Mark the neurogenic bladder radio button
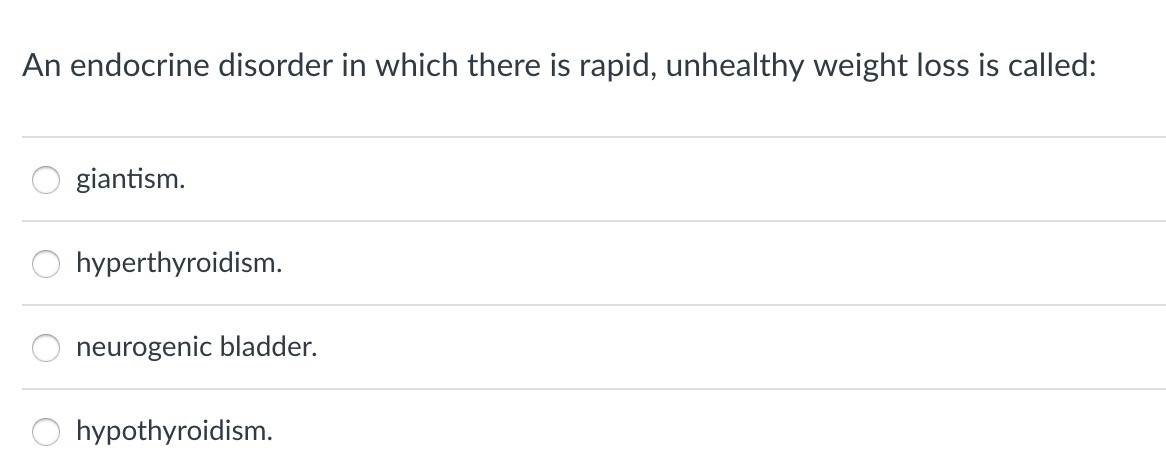Image resolution: width=1166 pixels, height=474 pixels. point(45,348)
